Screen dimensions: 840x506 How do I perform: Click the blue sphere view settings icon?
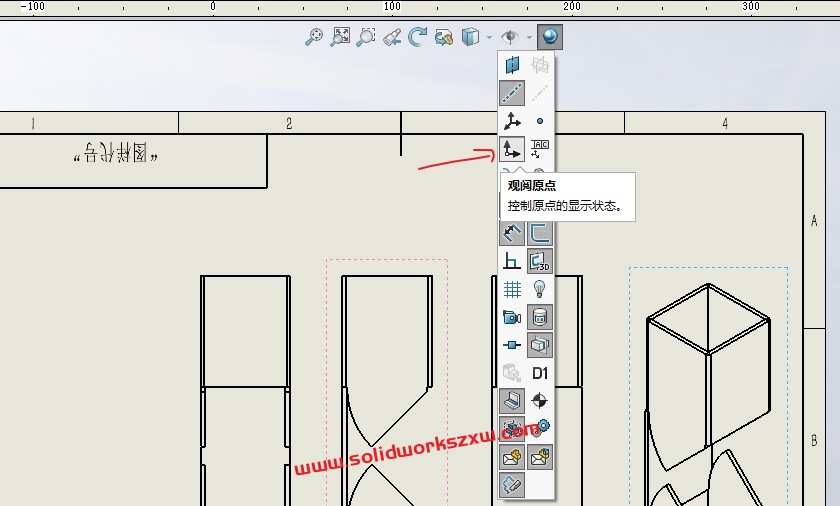(x=550, y=37)
